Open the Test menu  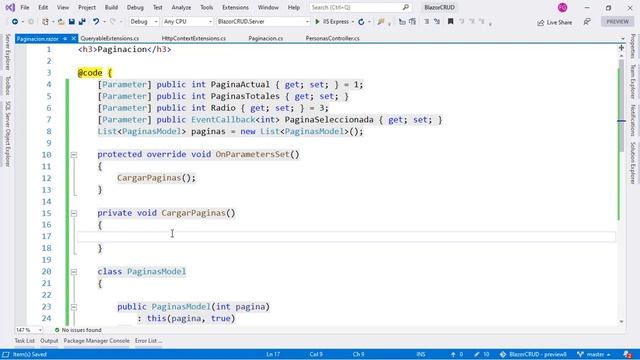point(158,7)
